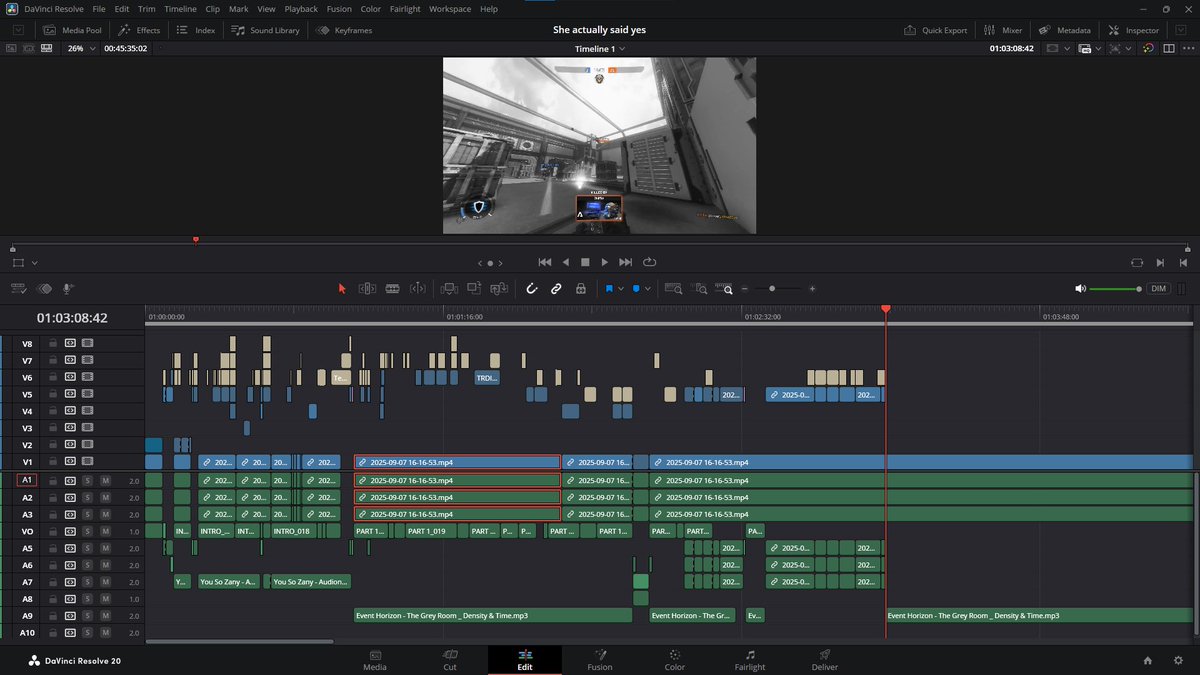Image resolution: width=1200 pixels, height=675 pixels.
Task: Activate the Trim Edit Mode tool
Action: pyautogui.click(x=367, y=288)
